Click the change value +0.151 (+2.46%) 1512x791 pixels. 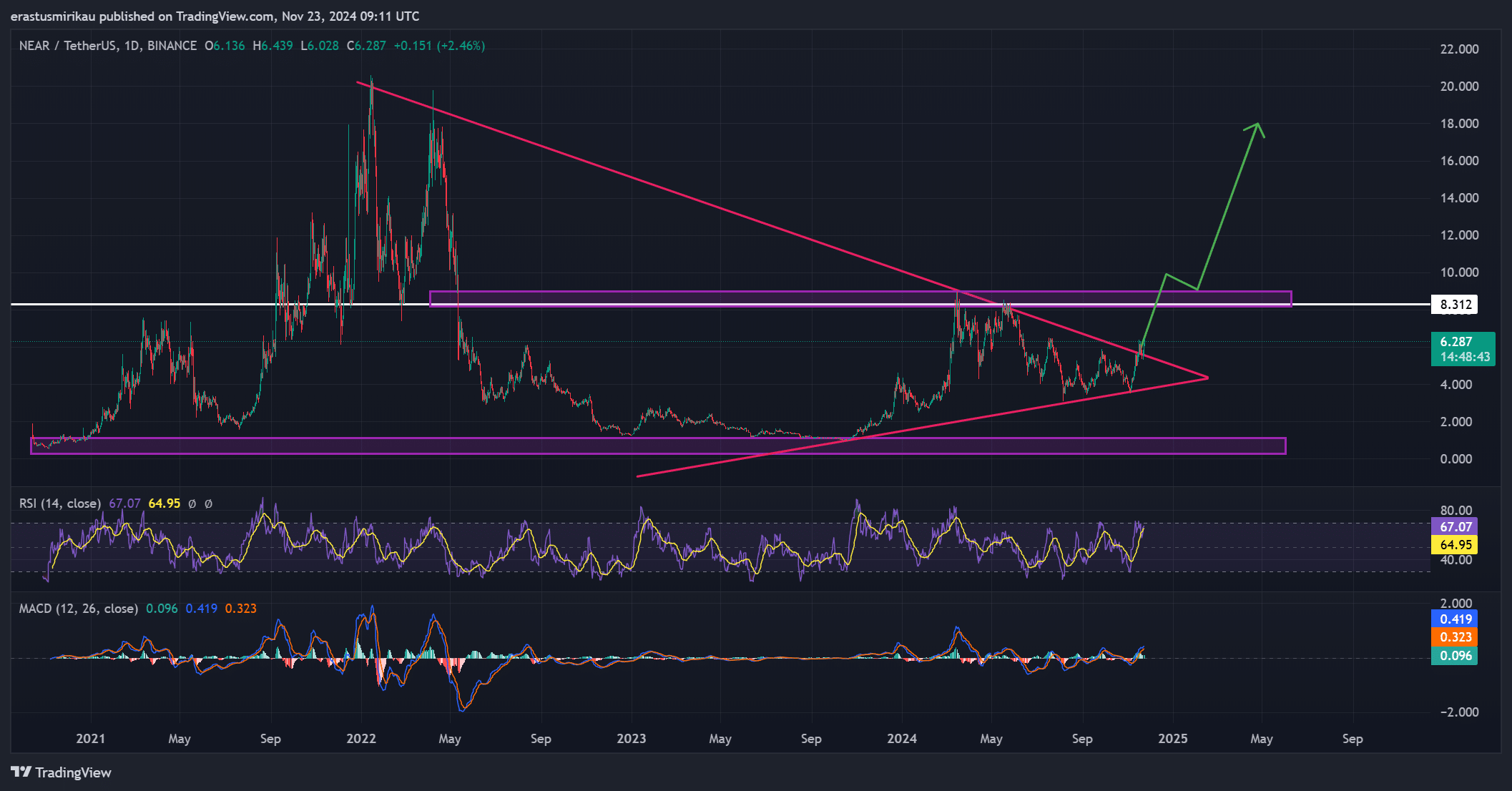click(439, 46)
